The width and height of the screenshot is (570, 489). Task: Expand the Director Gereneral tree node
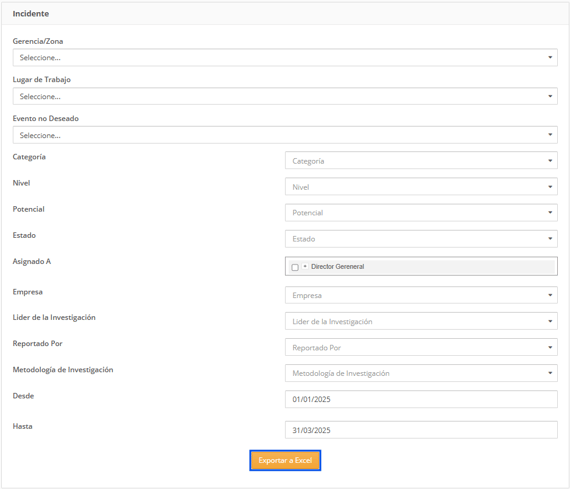(305, 266)
